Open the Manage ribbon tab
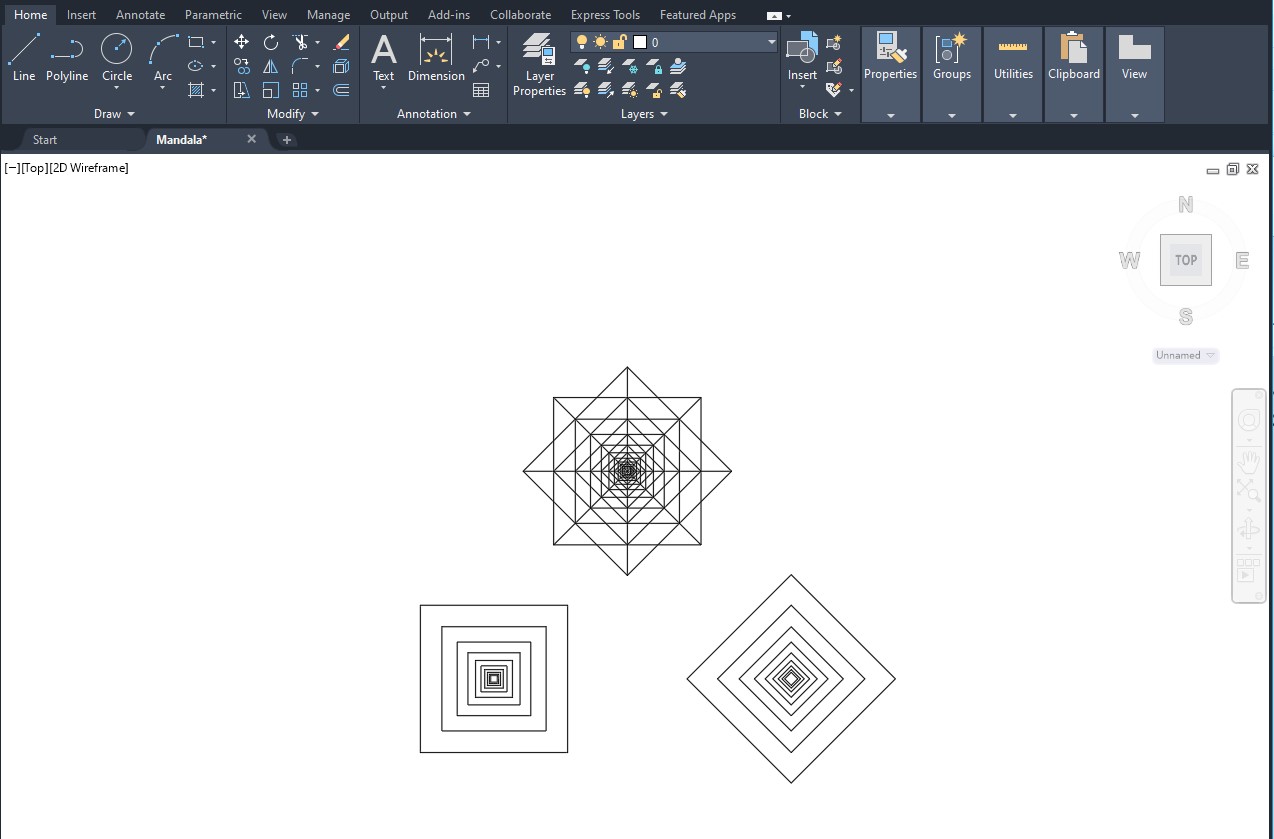 [328, 15]
